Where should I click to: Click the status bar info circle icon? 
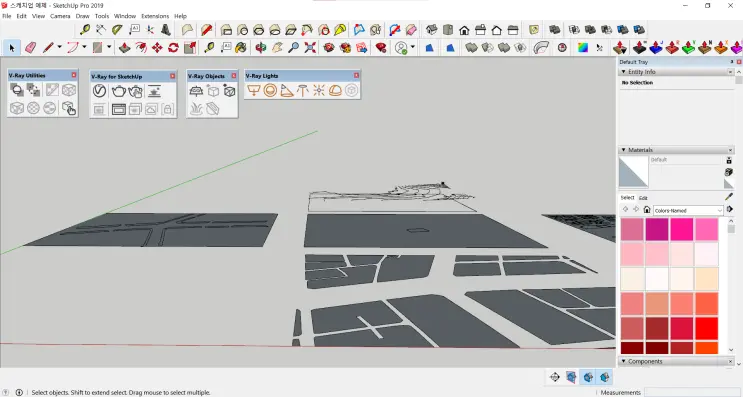pyautogui.click(x=19, y=392)
